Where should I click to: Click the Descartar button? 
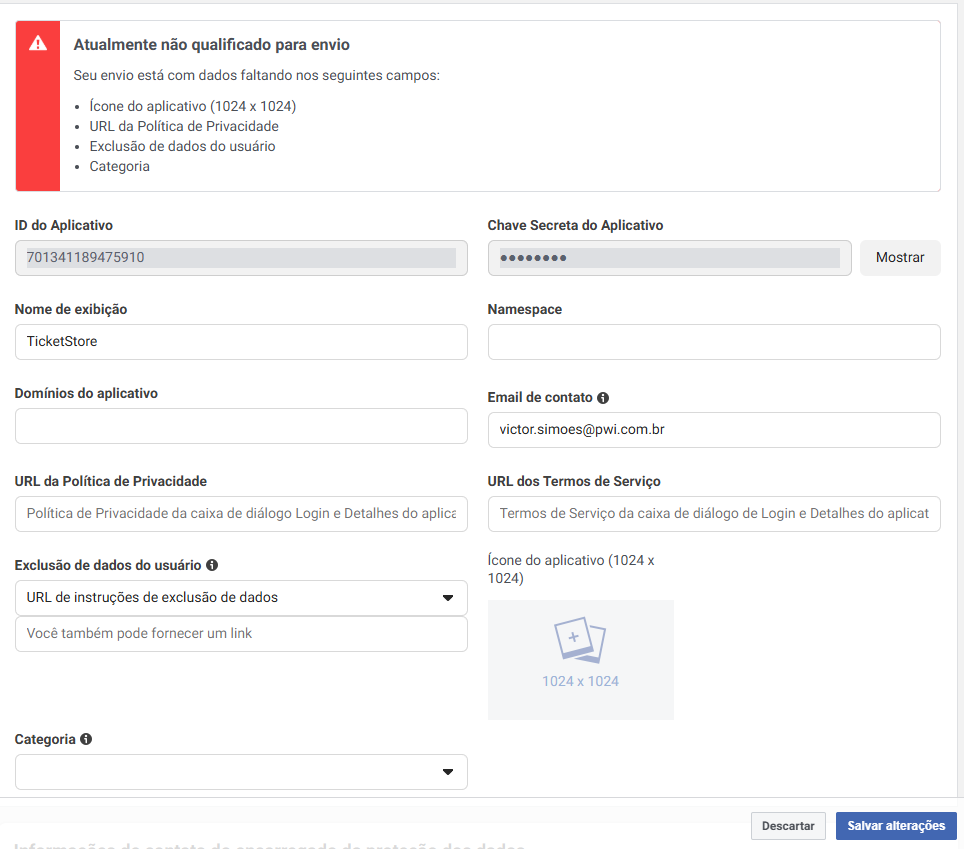pyautogui.click(x=788, y=826)
